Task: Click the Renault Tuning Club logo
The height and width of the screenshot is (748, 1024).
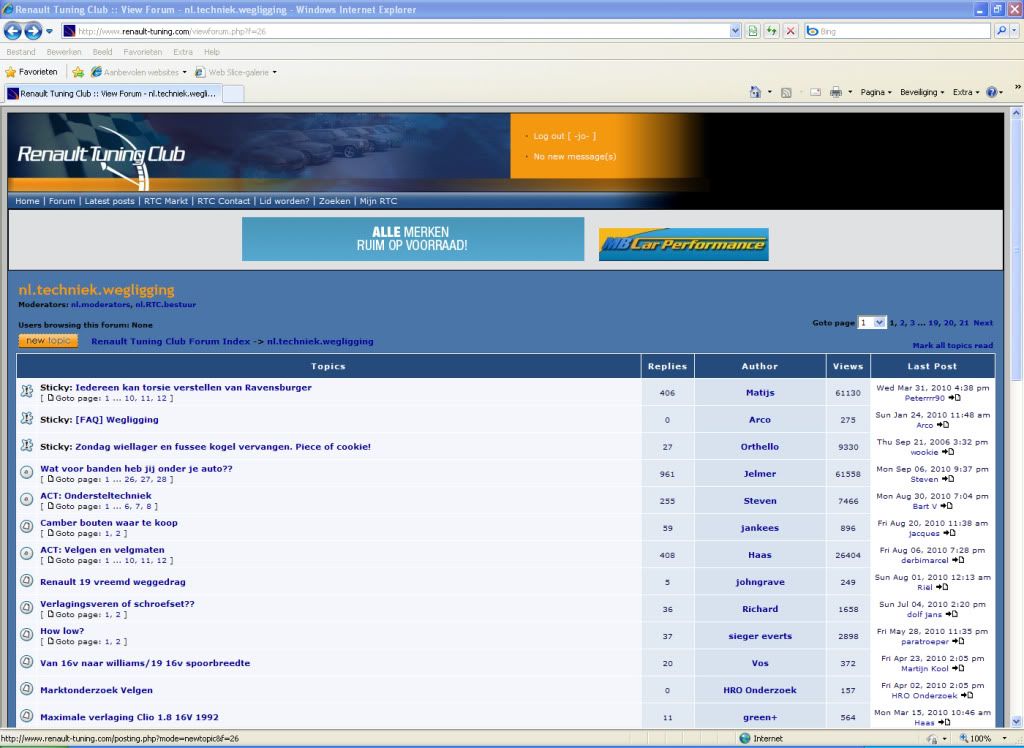Action: point(101,155)
